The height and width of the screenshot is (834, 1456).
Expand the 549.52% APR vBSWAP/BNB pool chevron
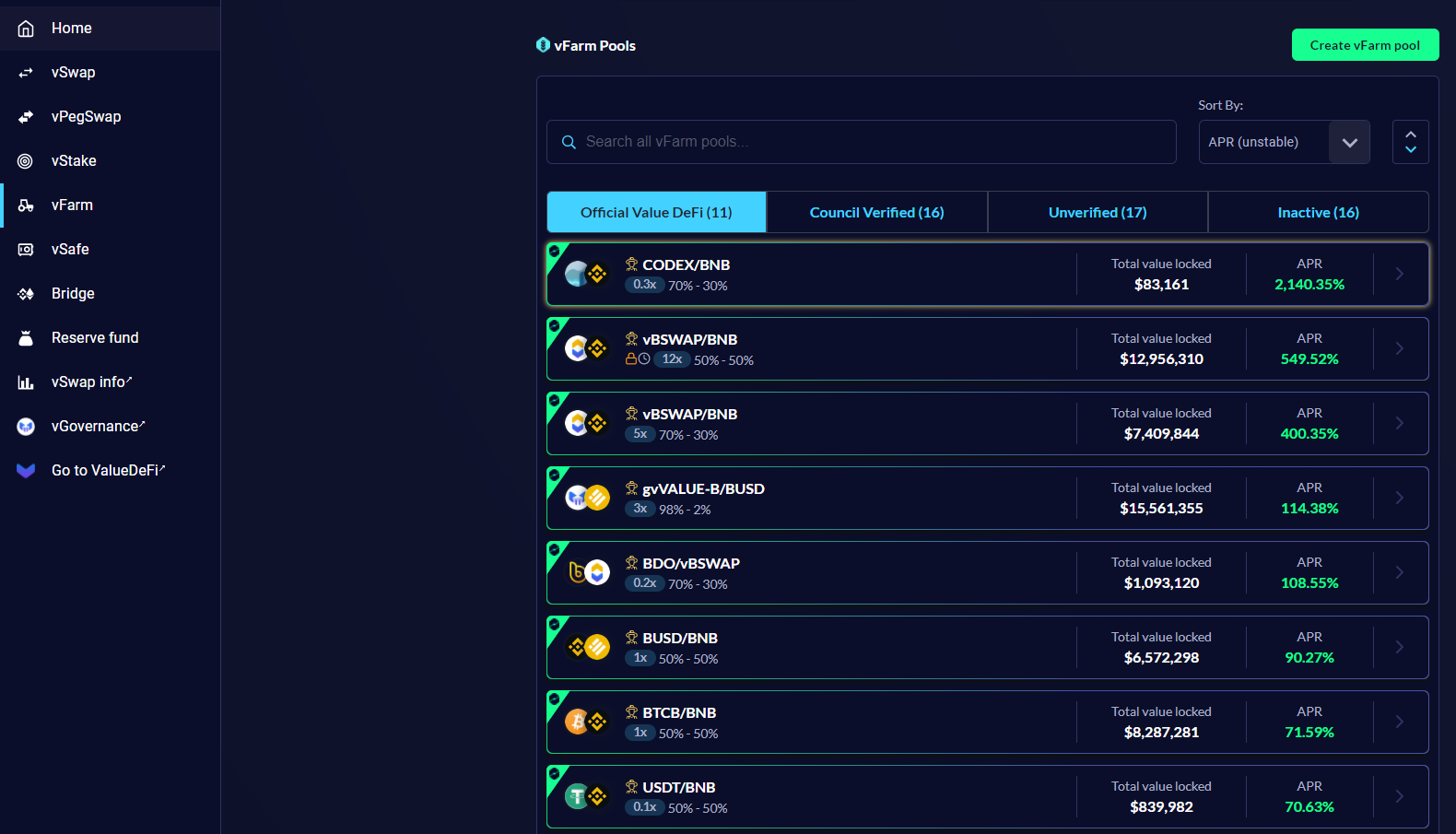pos(1400,348)
